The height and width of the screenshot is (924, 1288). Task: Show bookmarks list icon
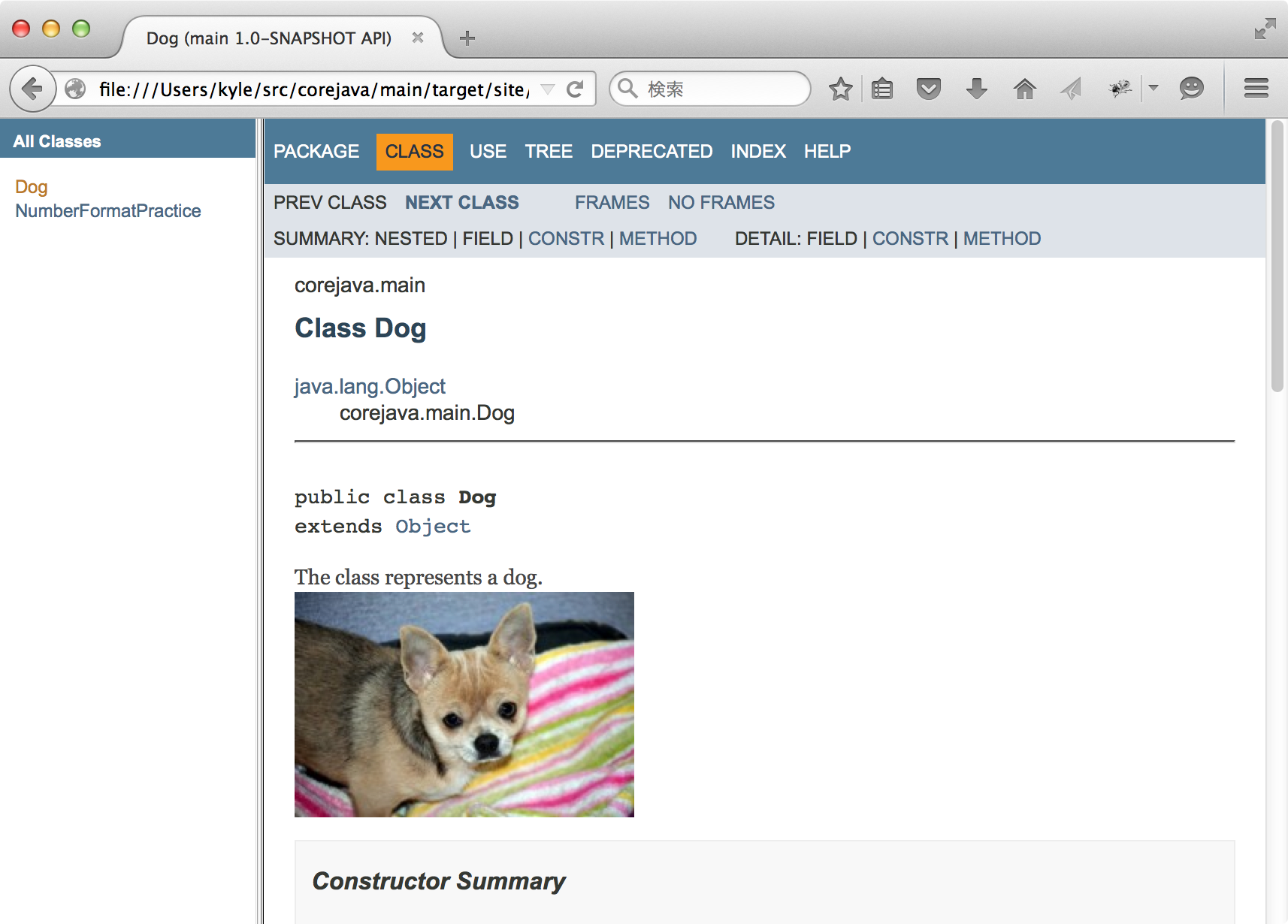pos(882,89)
